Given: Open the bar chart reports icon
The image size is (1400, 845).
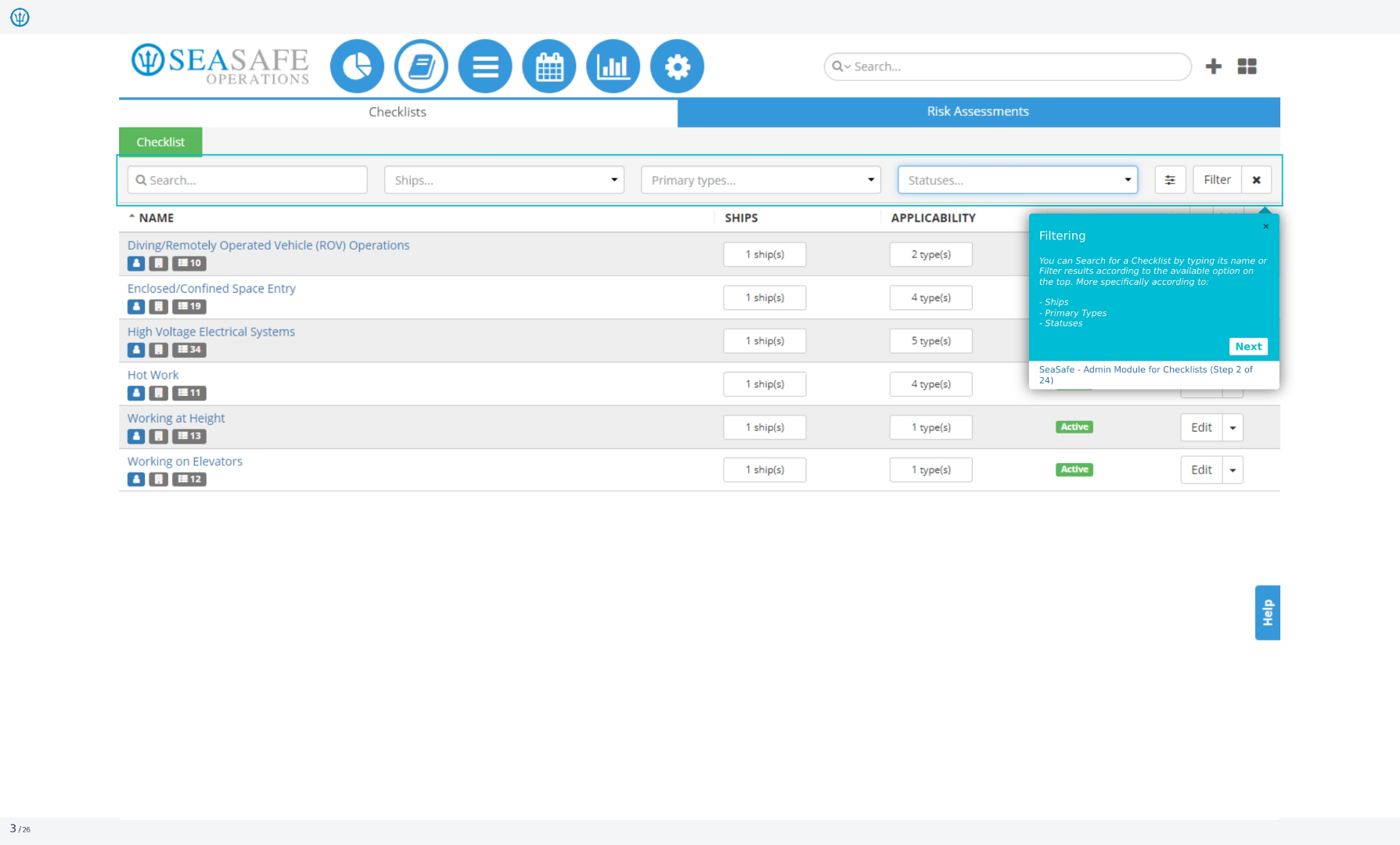Looking at the screenshot, I should click(613, 67).
